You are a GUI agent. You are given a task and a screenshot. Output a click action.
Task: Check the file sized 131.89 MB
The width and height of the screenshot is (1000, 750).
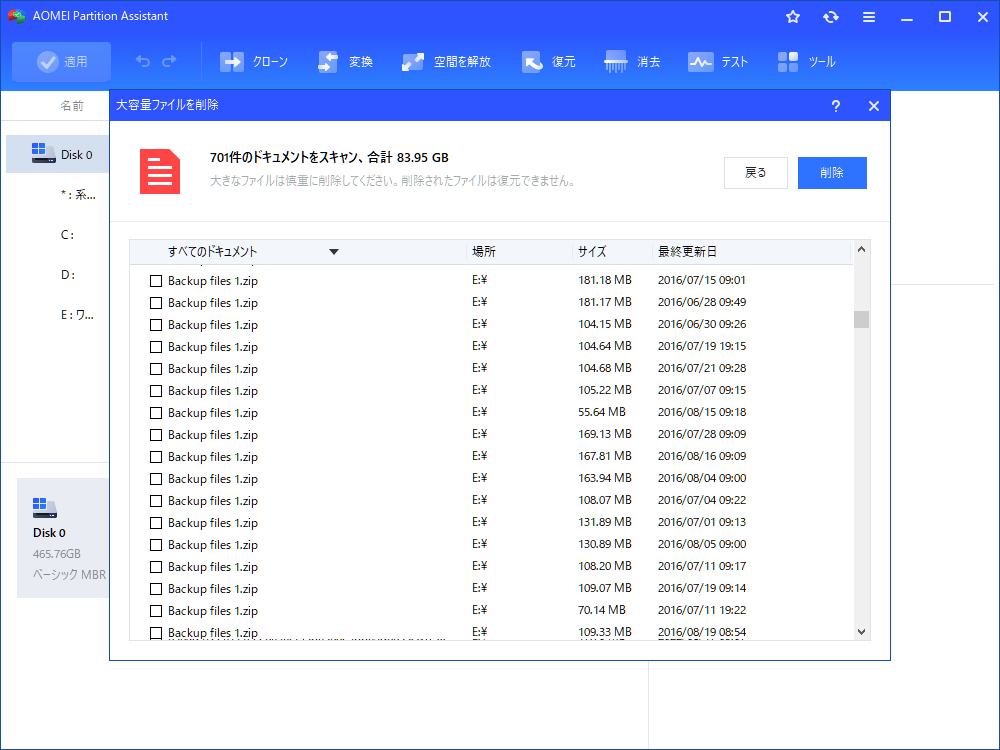(x=156, y=523)
